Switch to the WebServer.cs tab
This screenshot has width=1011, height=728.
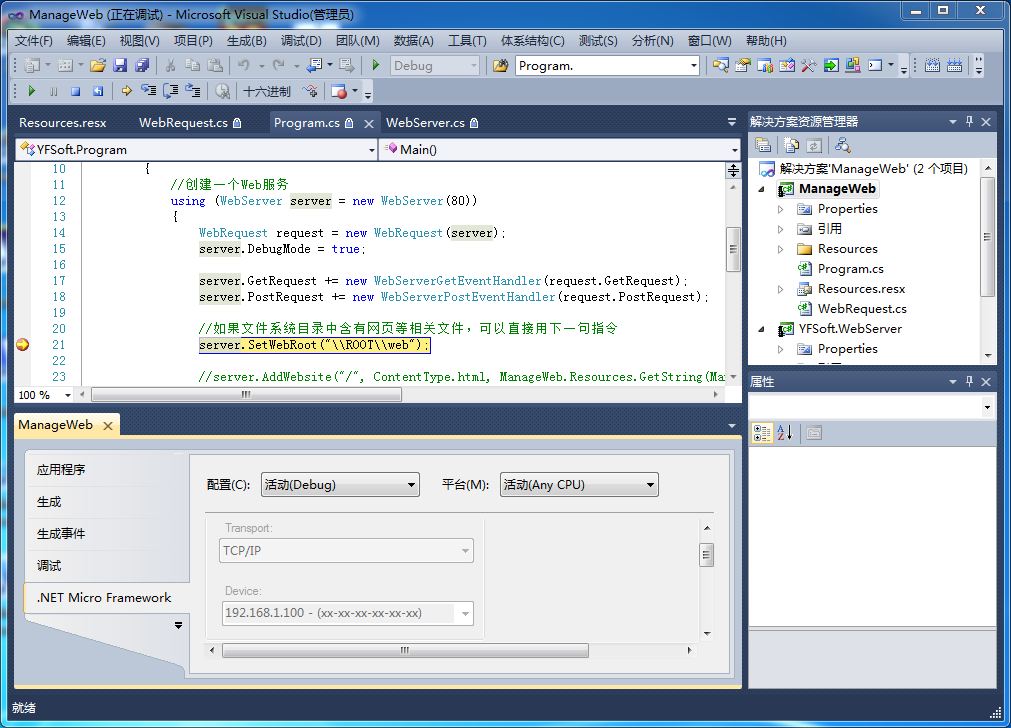point(431,123)
